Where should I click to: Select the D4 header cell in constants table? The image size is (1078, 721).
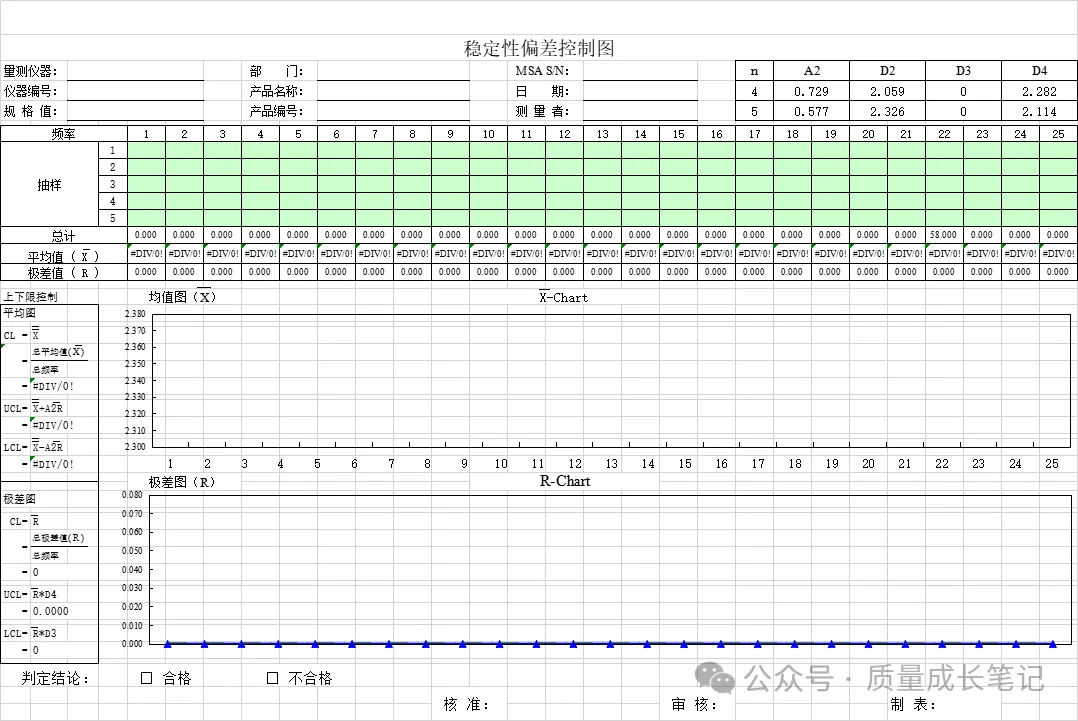[1040, 71]
